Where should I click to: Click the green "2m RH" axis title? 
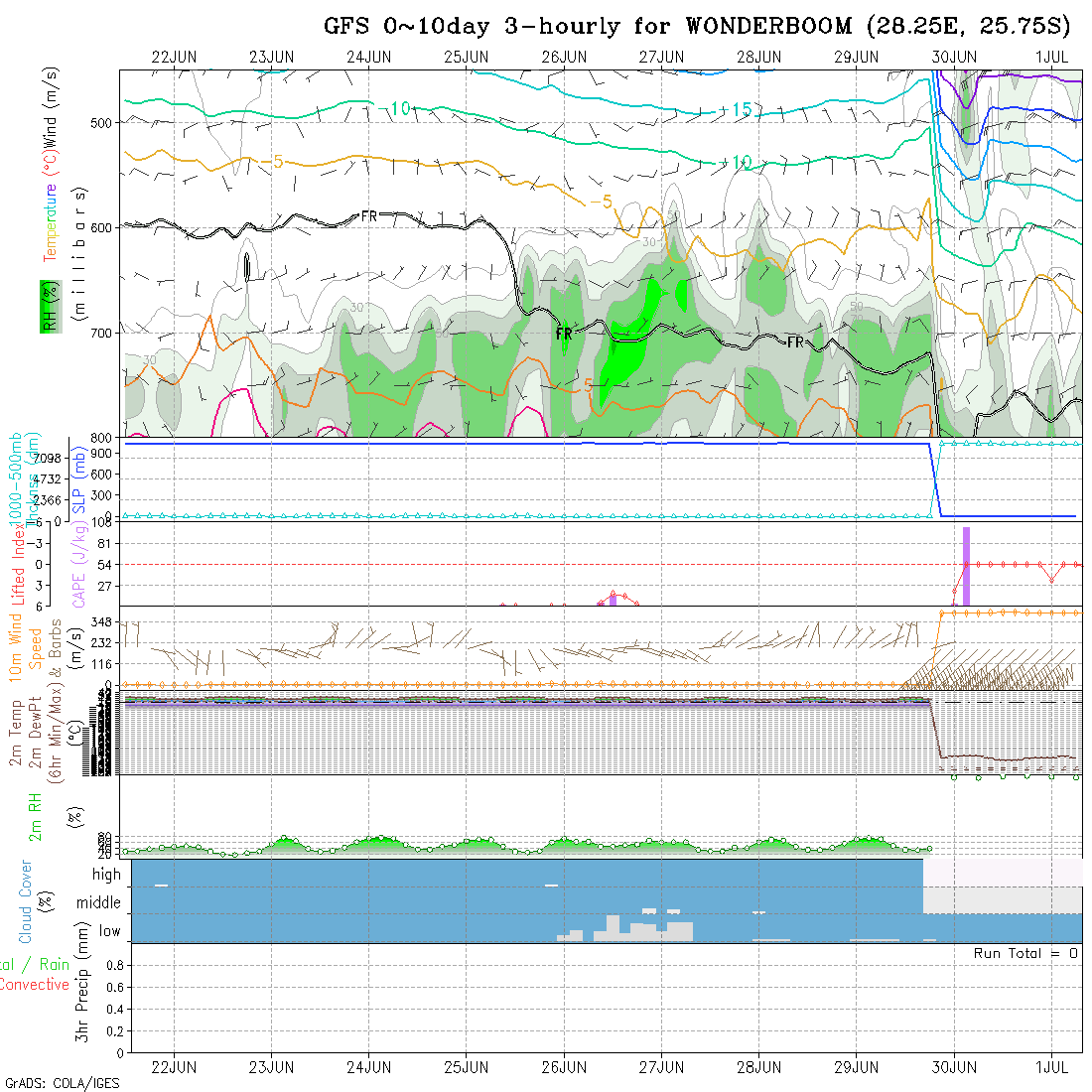coord(34,816)
